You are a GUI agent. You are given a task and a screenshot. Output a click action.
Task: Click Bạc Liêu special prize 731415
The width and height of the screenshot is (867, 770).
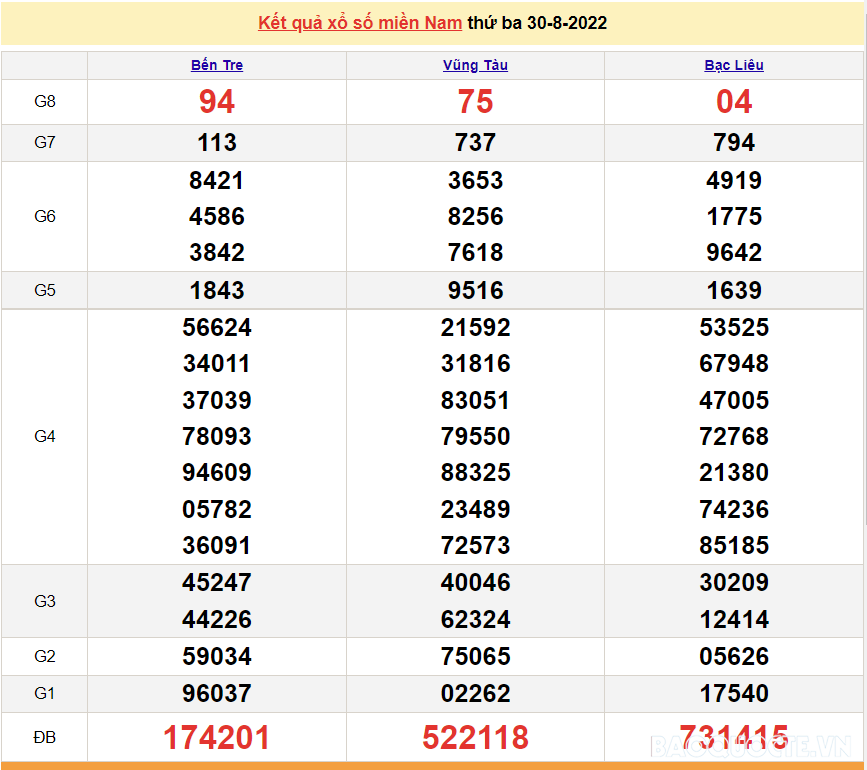734,738
